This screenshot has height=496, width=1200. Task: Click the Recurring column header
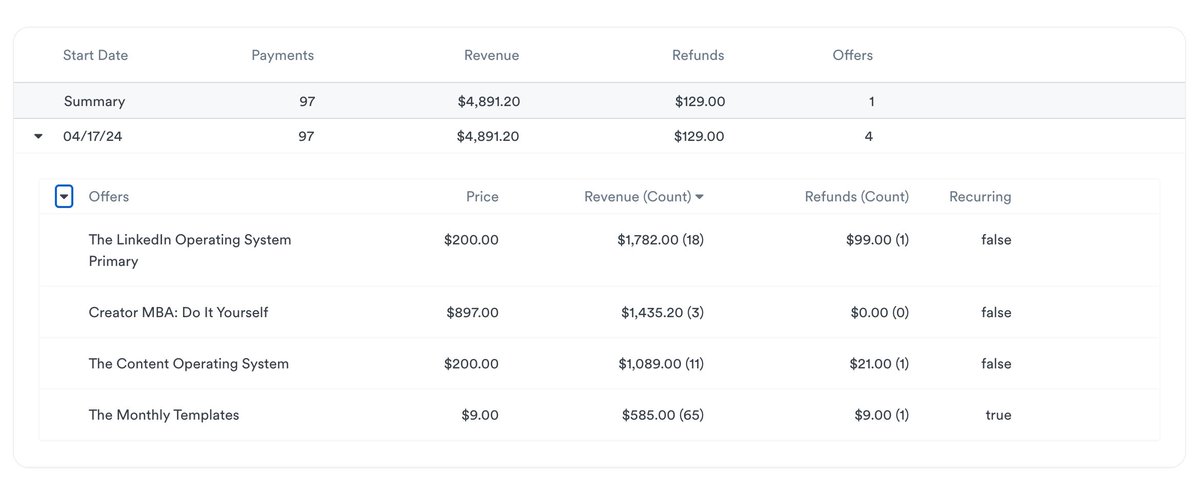(x=980, y=197)
